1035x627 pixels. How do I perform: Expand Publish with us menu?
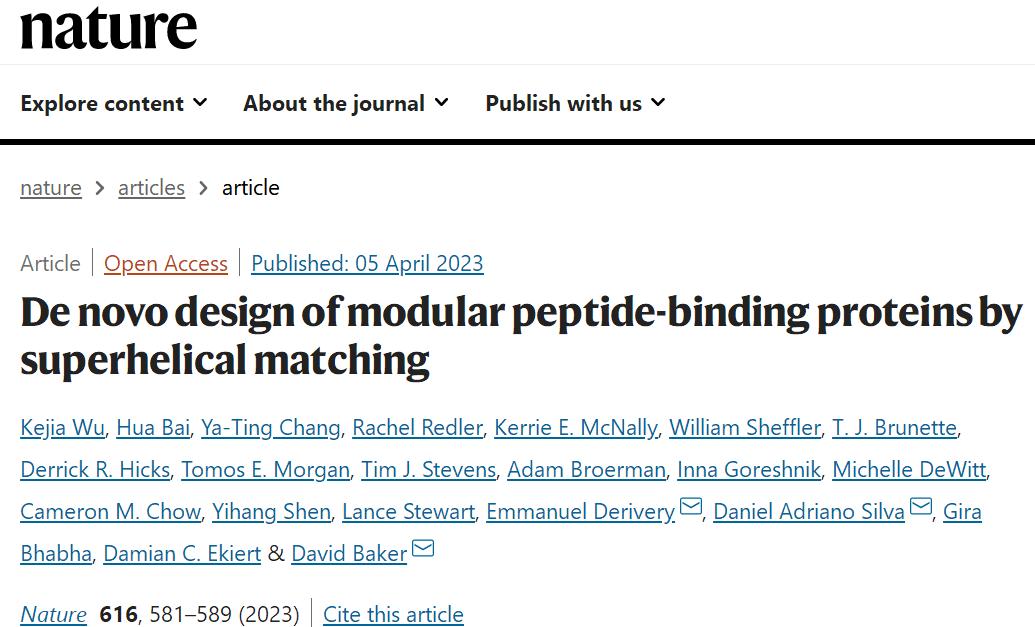pos(575,103)
